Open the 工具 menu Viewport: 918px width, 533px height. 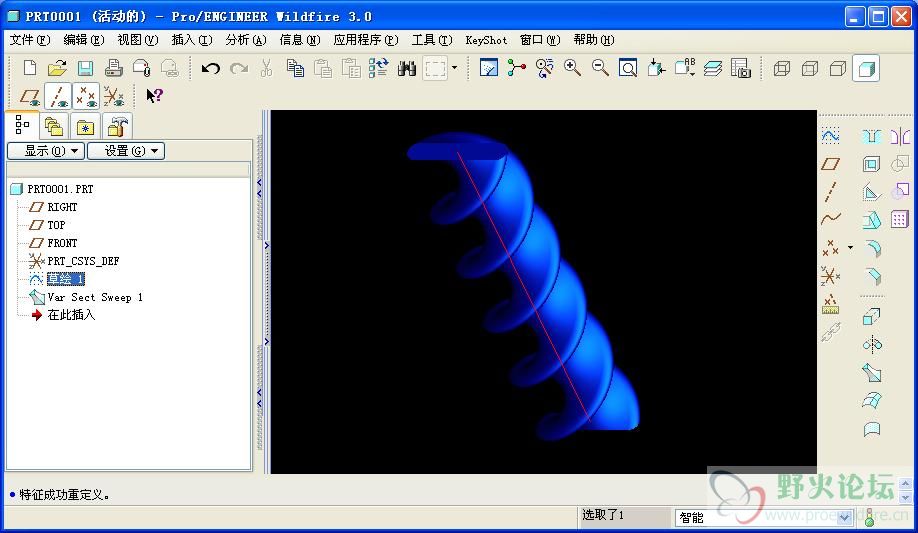coord(432,40)
